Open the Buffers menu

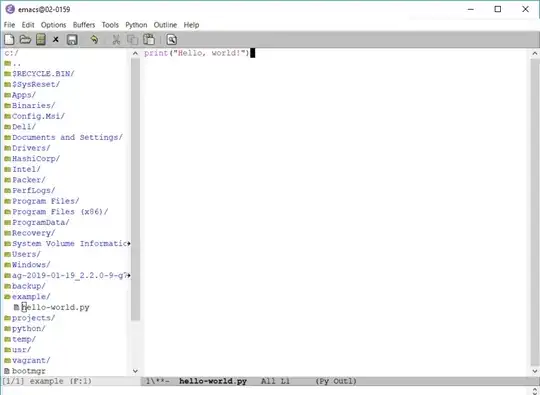point(84,25)
